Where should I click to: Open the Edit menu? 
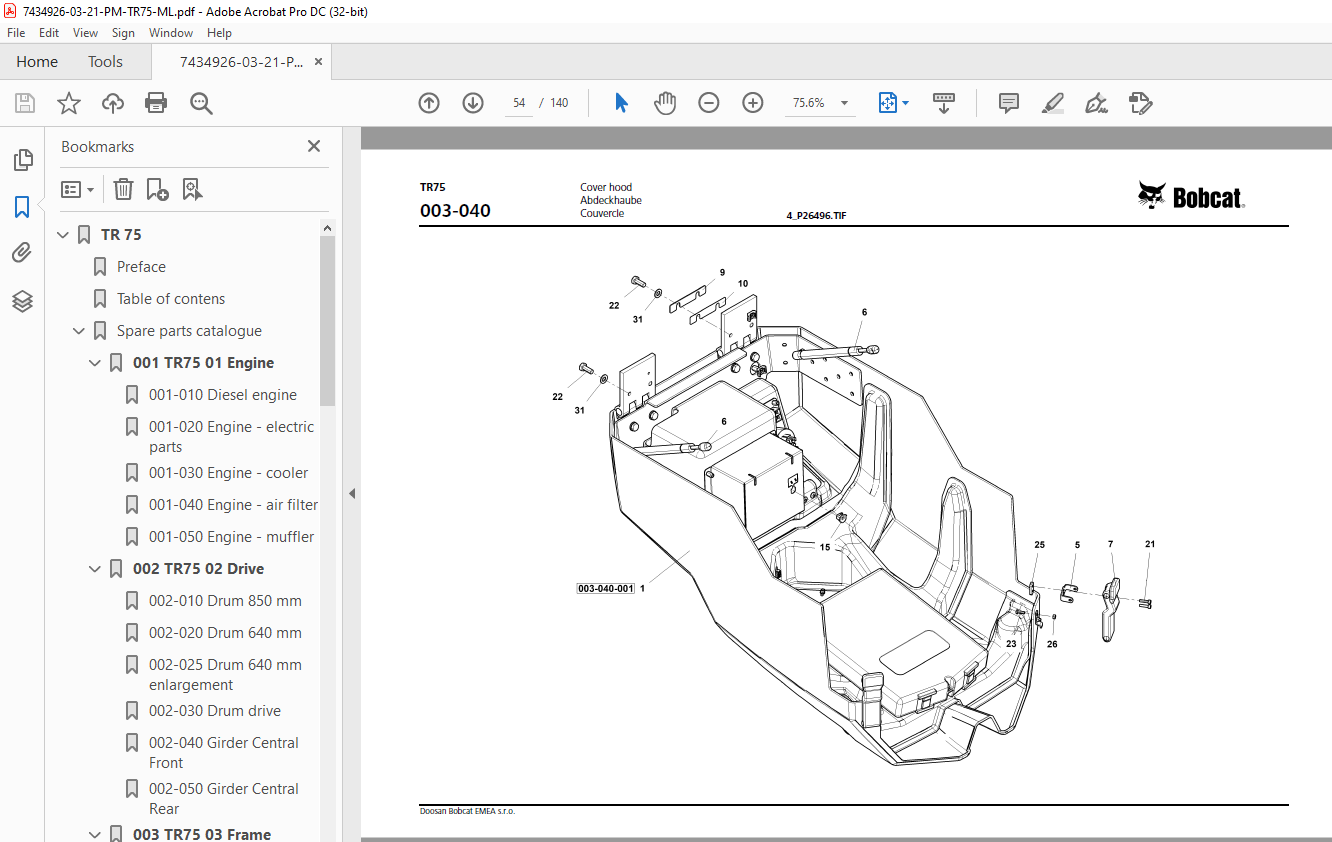49,33
